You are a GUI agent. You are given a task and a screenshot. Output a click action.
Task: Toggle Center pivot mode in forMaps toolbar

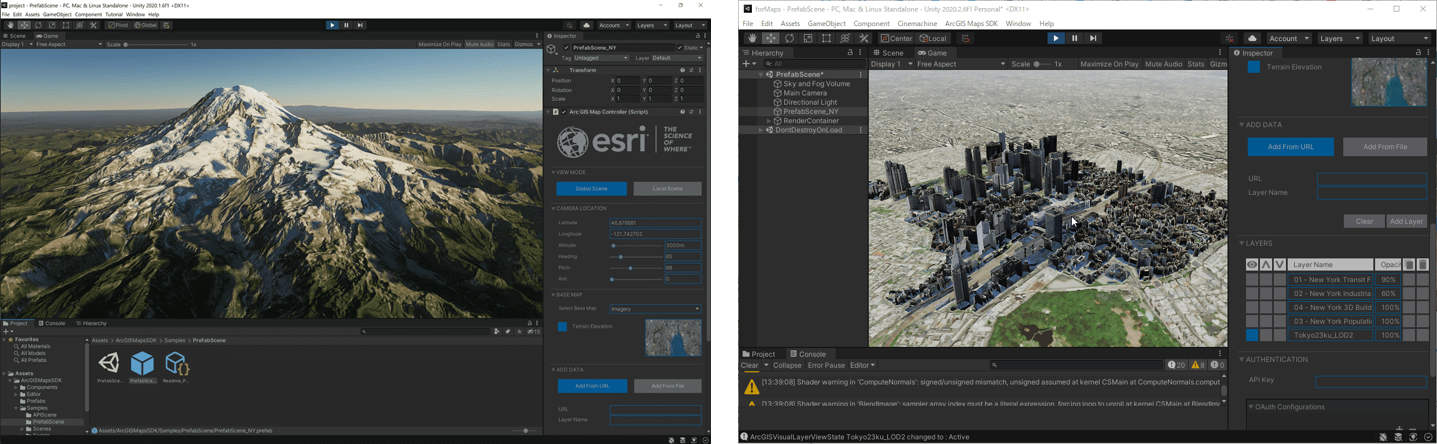(896, 38)
